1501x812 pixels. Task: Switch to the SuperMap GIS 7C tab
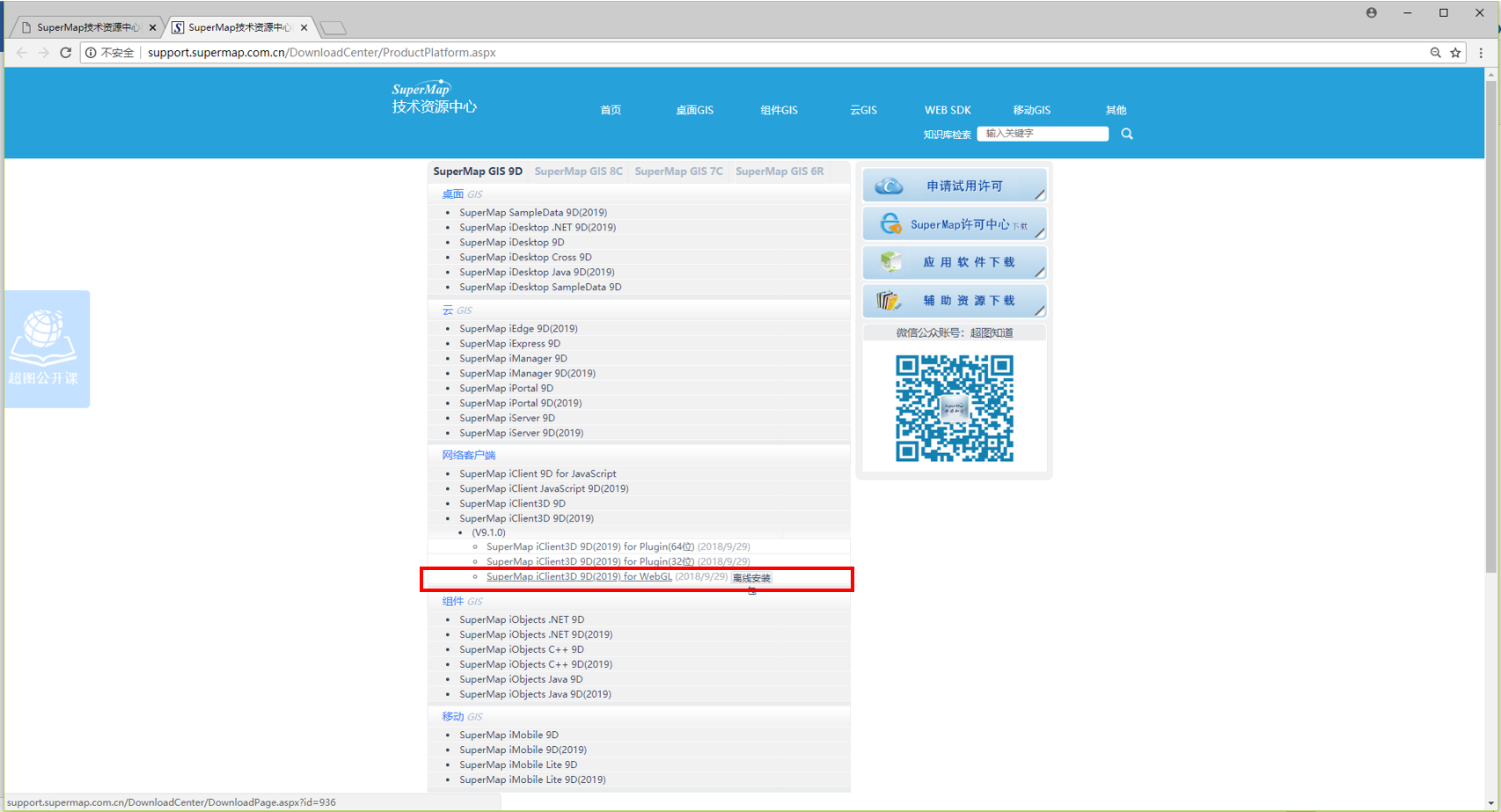coord(678,172)
